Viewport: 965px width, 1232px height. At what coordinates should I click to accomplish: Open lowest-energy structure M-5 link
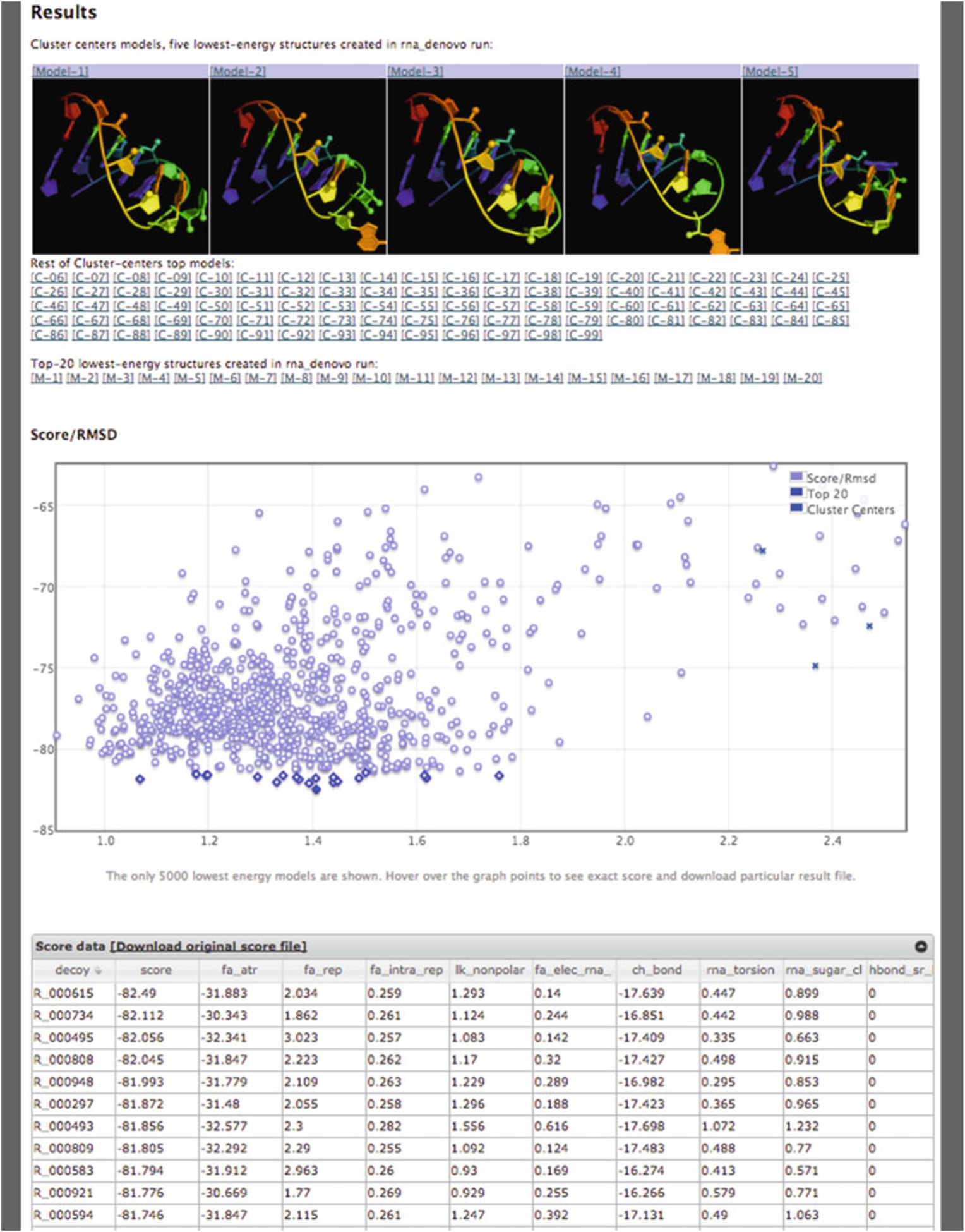(x=189, y=378)
